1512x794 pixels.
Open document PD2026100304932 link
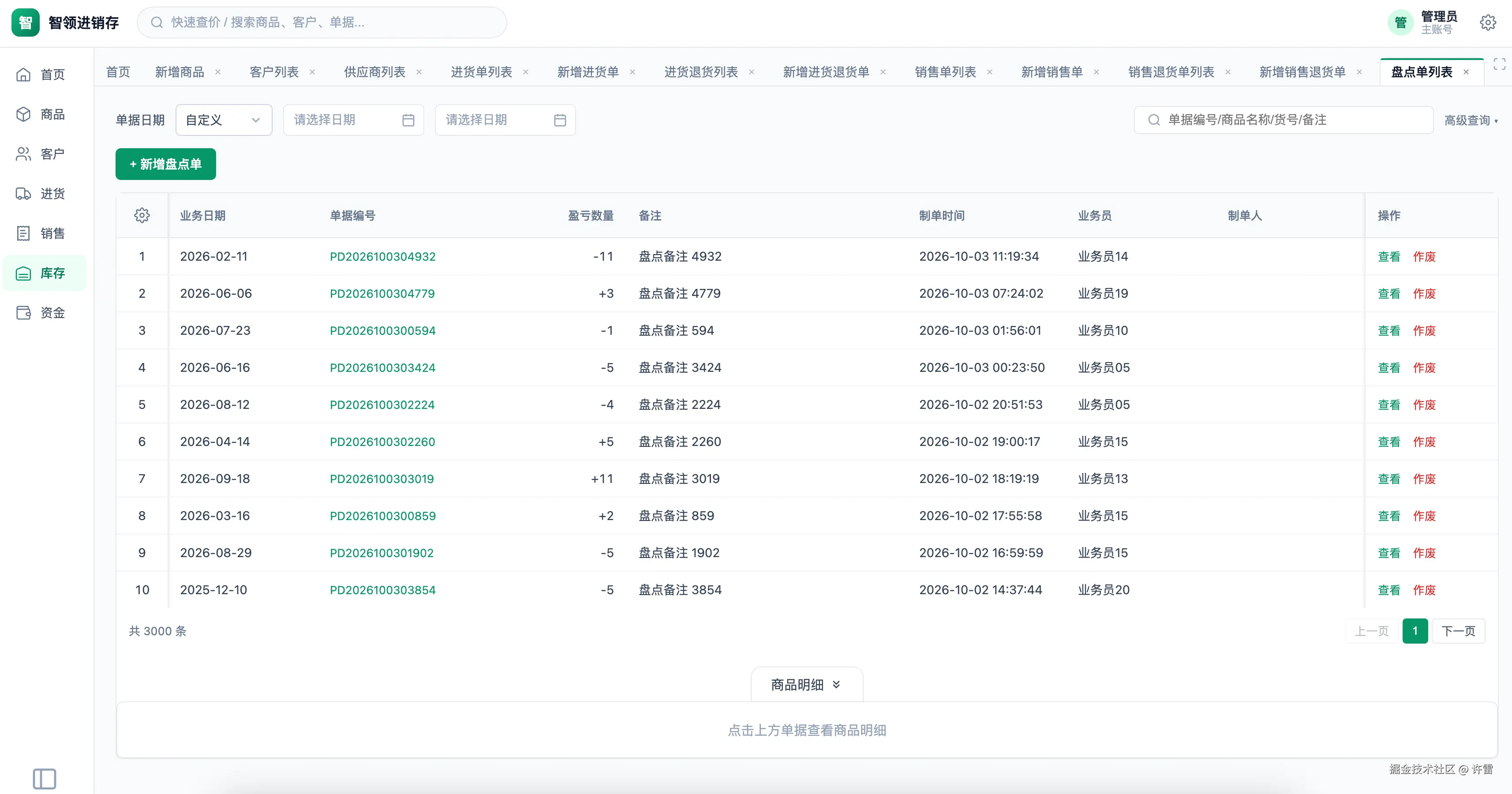(383, 256)
